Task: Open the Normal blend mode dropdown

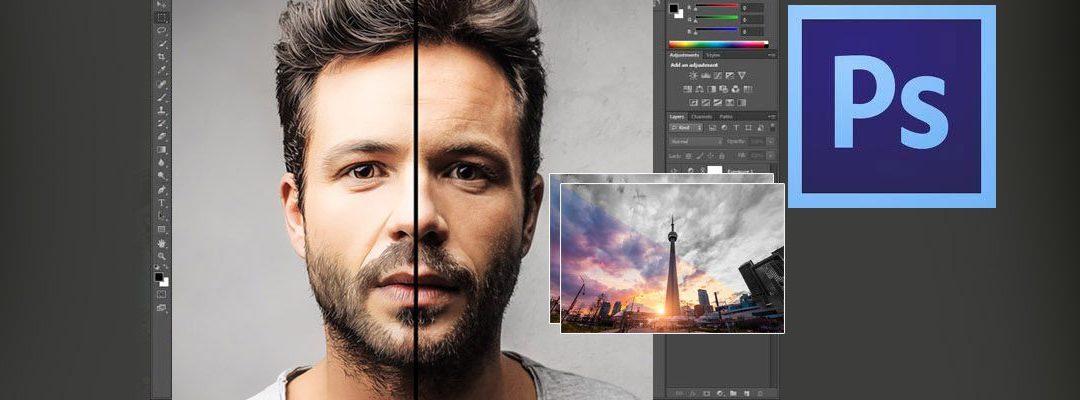Action: point(694,142)
